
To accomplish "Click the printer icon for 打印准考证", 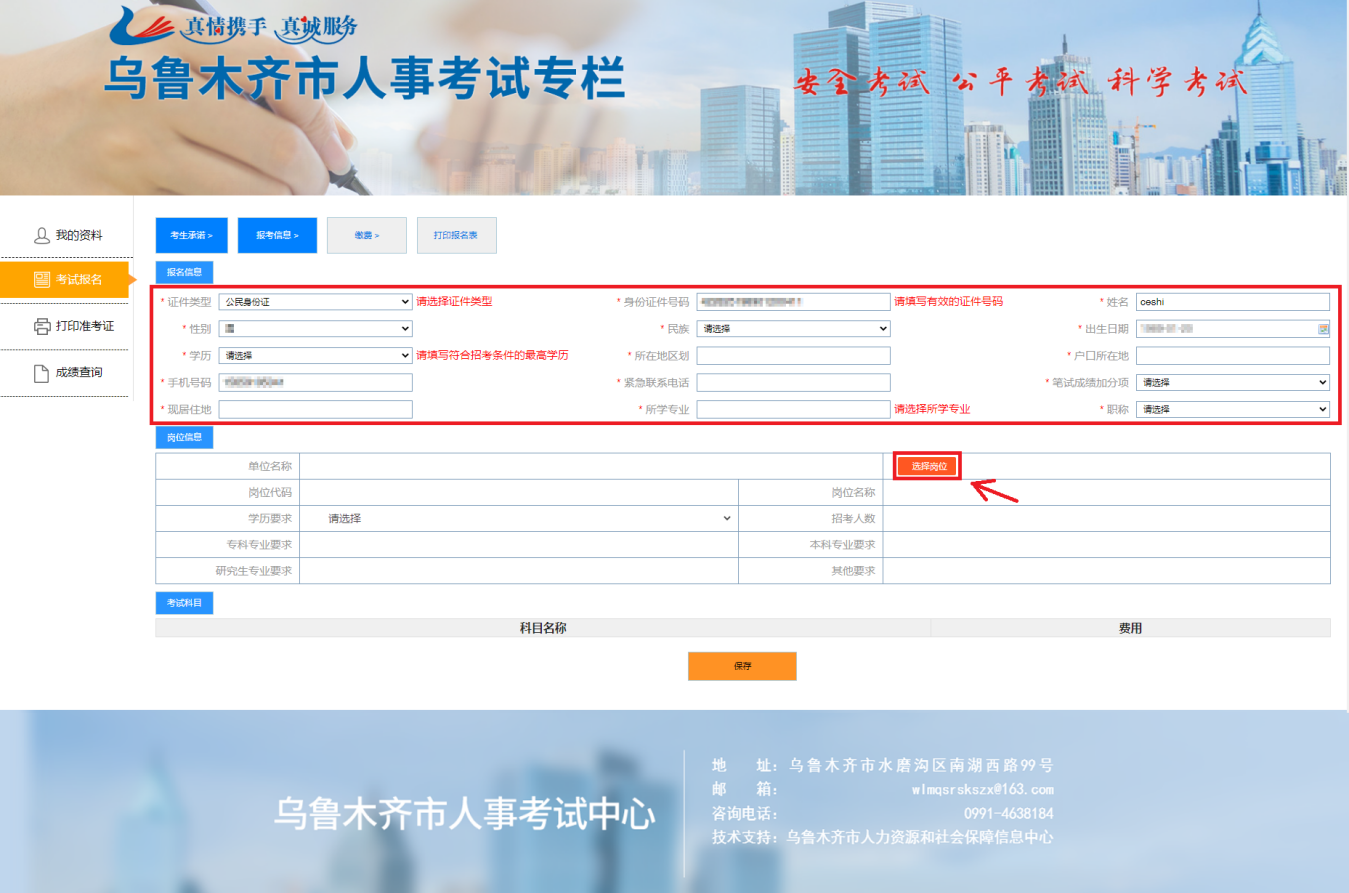I will coord(41,326).
